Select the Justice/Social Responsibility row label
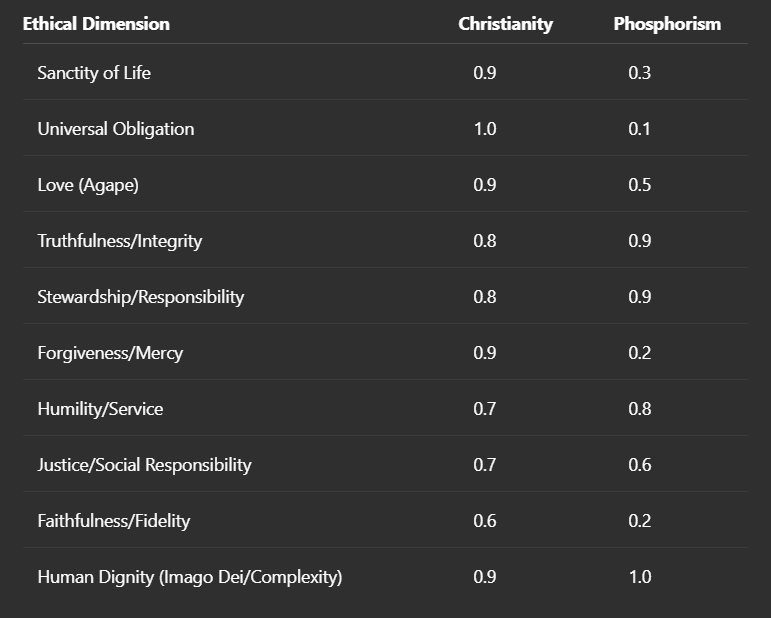The width and height of the screenshot is (771, 618). (144, 465)
